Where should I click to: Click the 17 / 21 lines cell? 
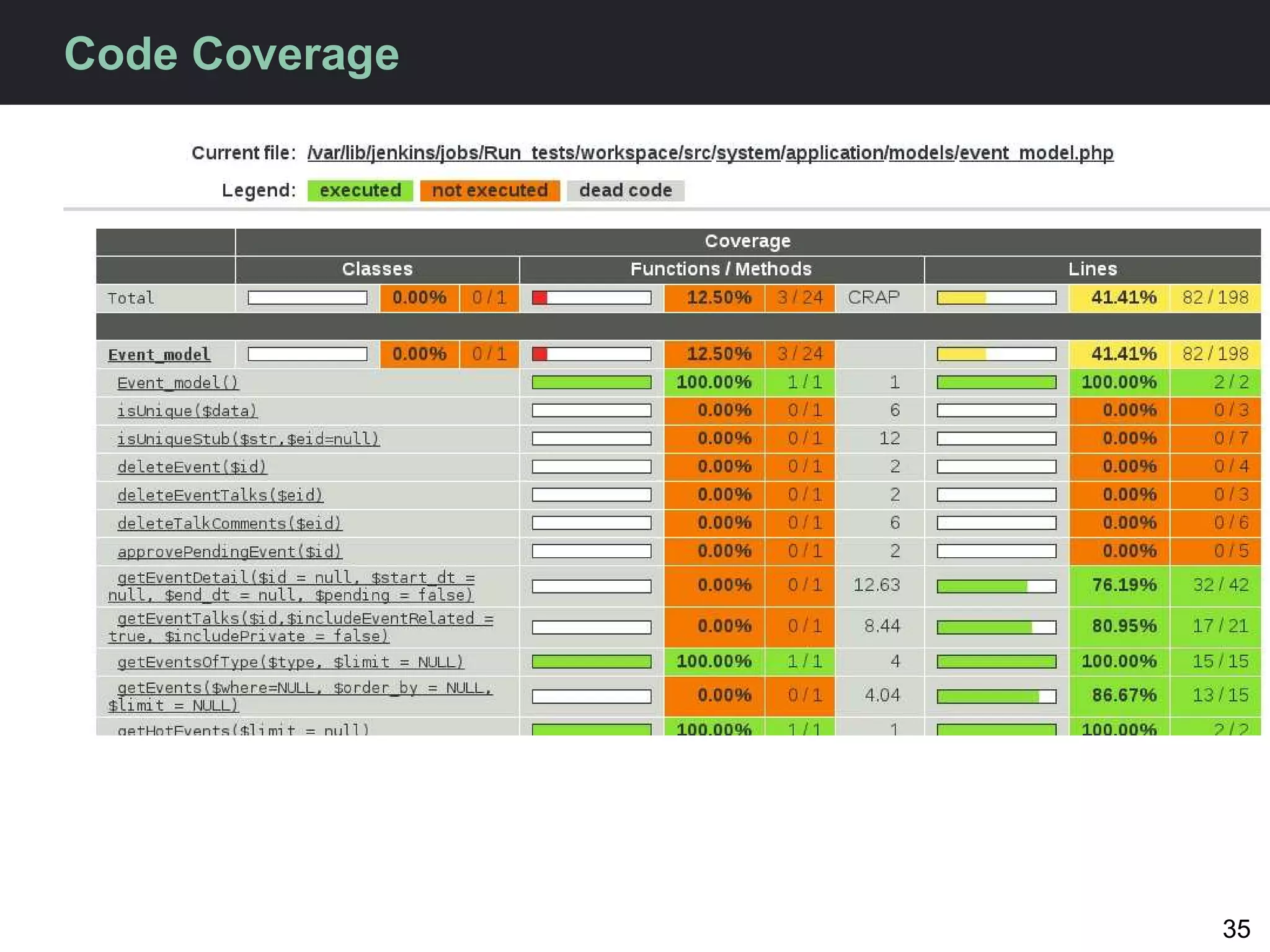pos(1215,626)
